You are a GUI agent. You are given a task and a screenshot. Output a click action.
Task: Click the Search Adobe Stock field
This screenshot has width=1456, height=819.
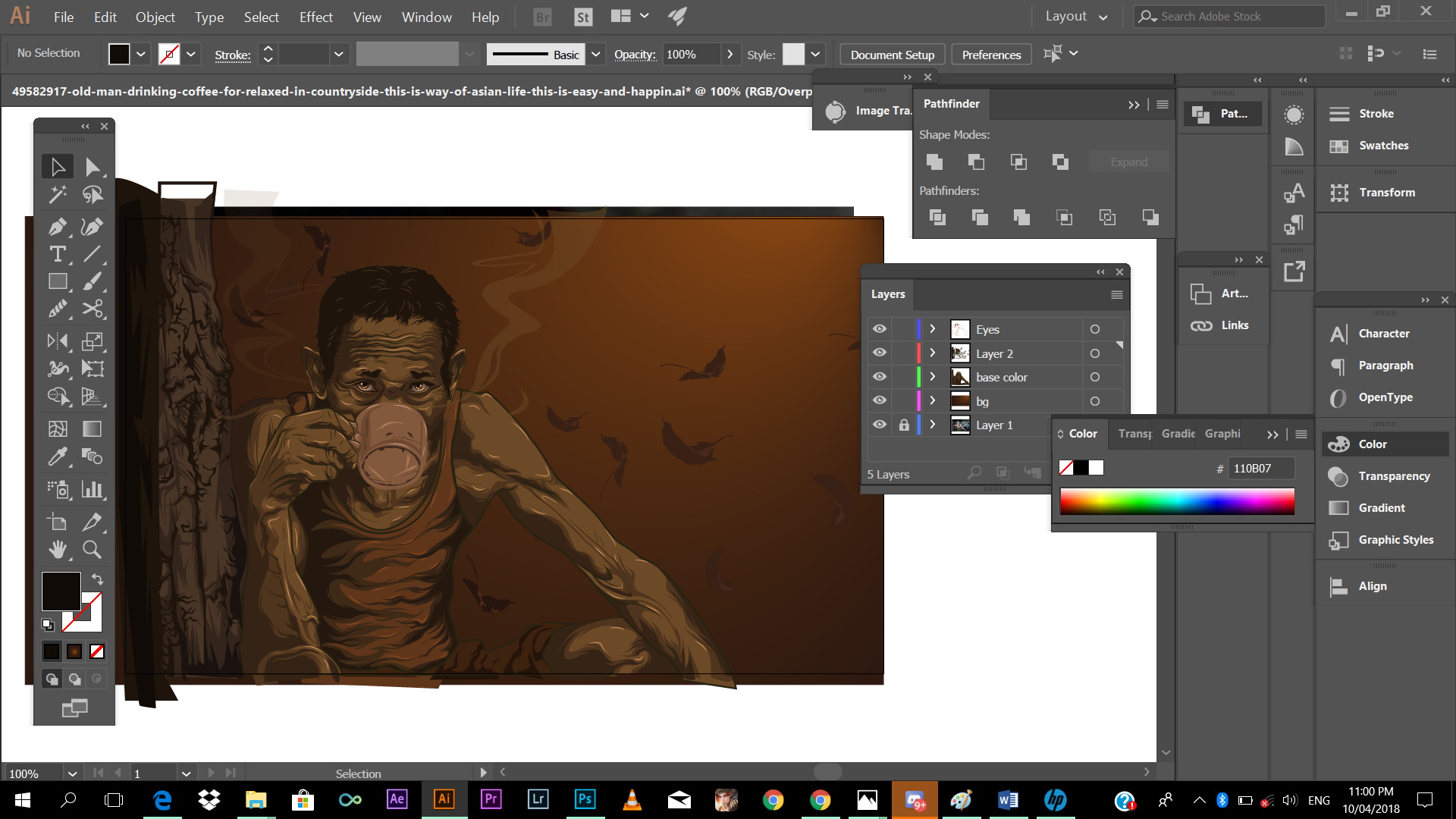[1229, 16]
